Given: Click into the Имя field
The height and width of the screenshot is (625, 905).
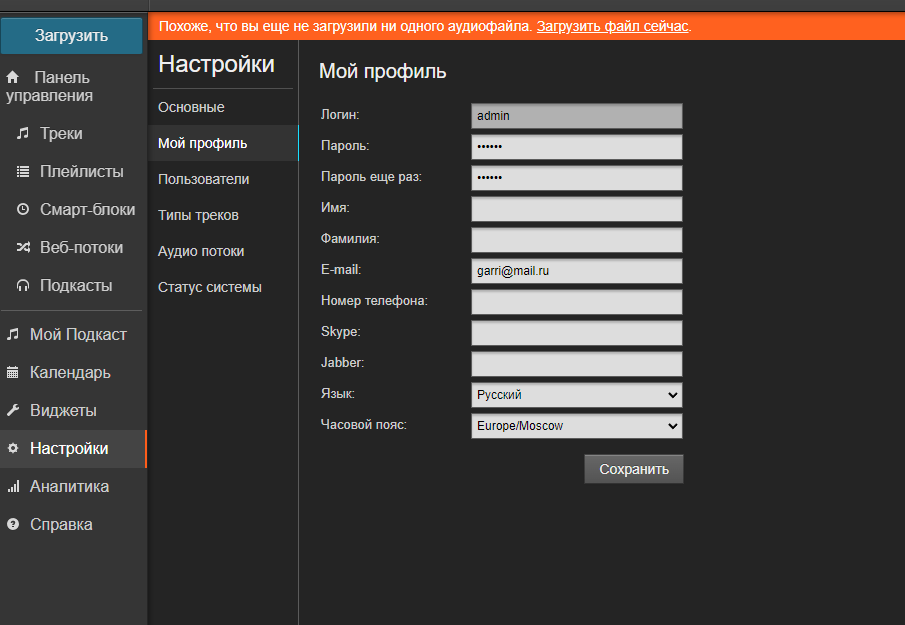Looking at the screenshot, I should click(x=577, y=209).
